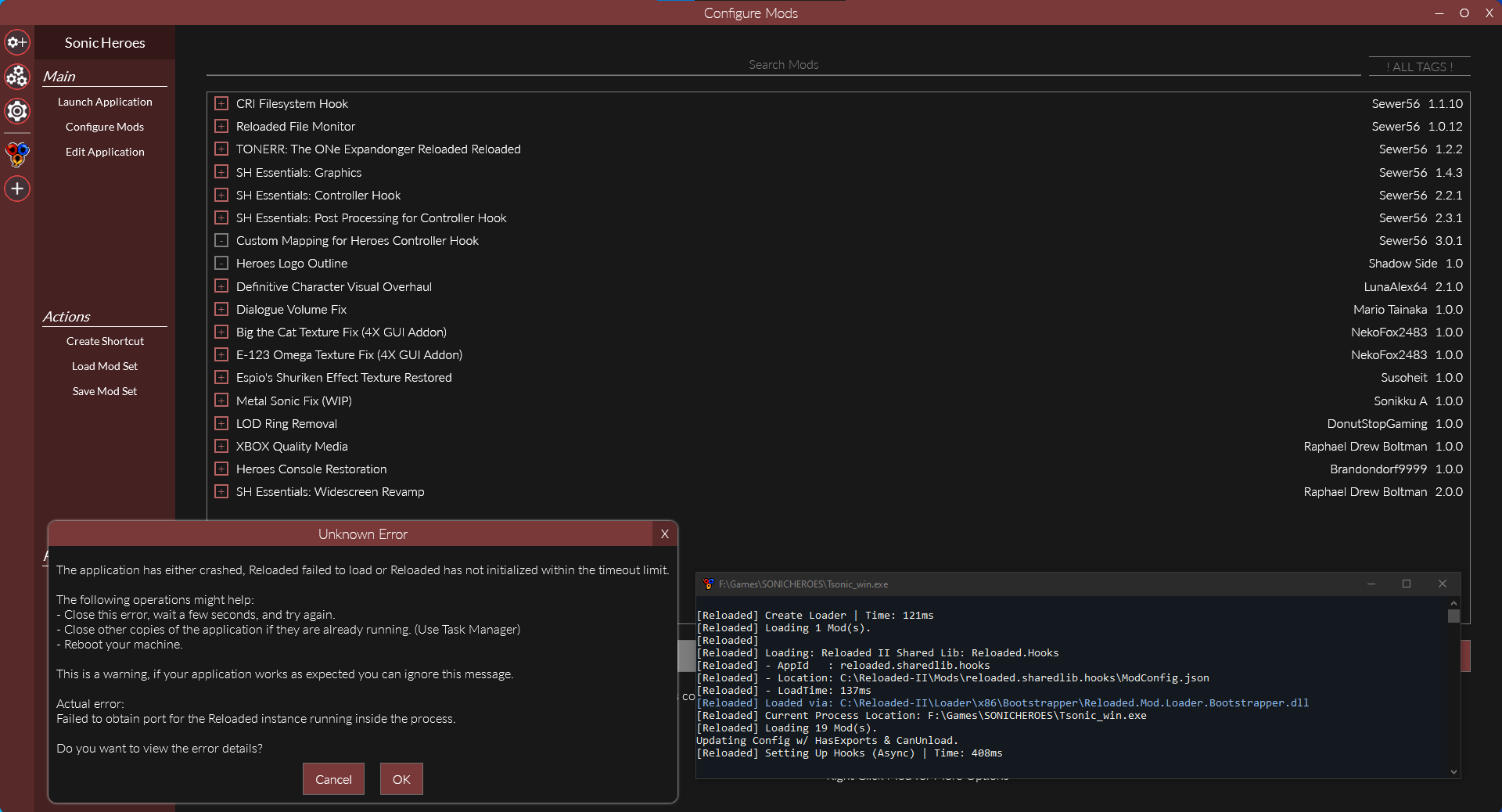The width and height of the screenshot is (1502, 812).
Task: Click the Main section header
Action: 59,76
